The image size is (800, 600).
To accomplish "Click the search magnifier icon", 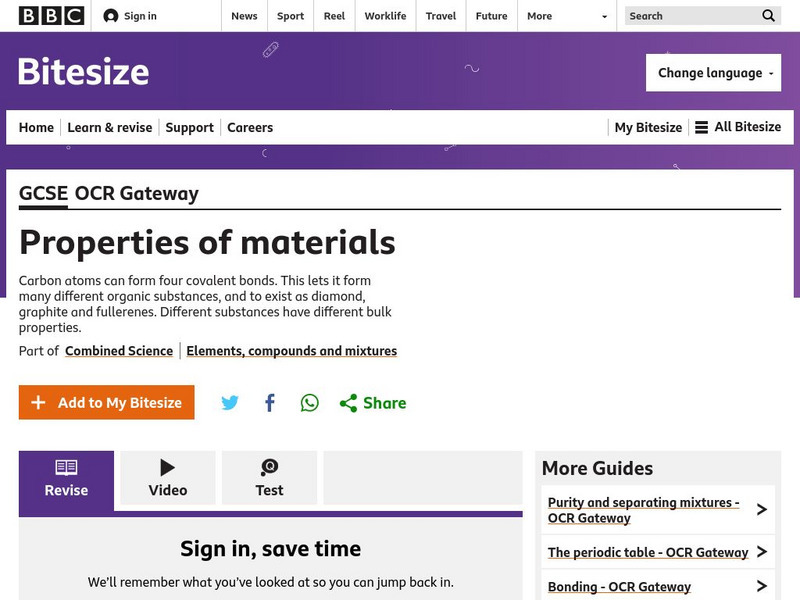I will tap(768, 16).
